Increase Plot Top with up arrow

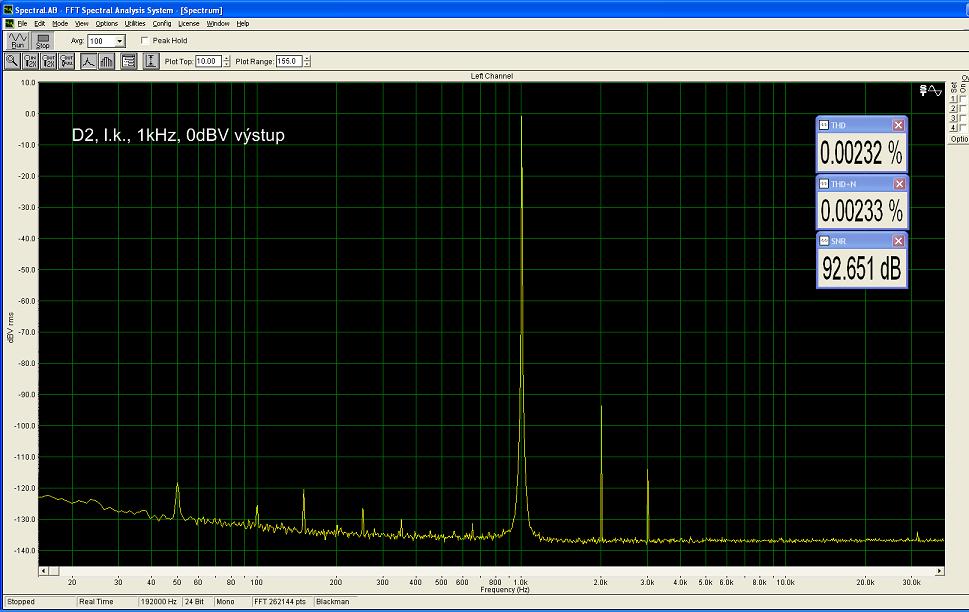coord(227,58)
